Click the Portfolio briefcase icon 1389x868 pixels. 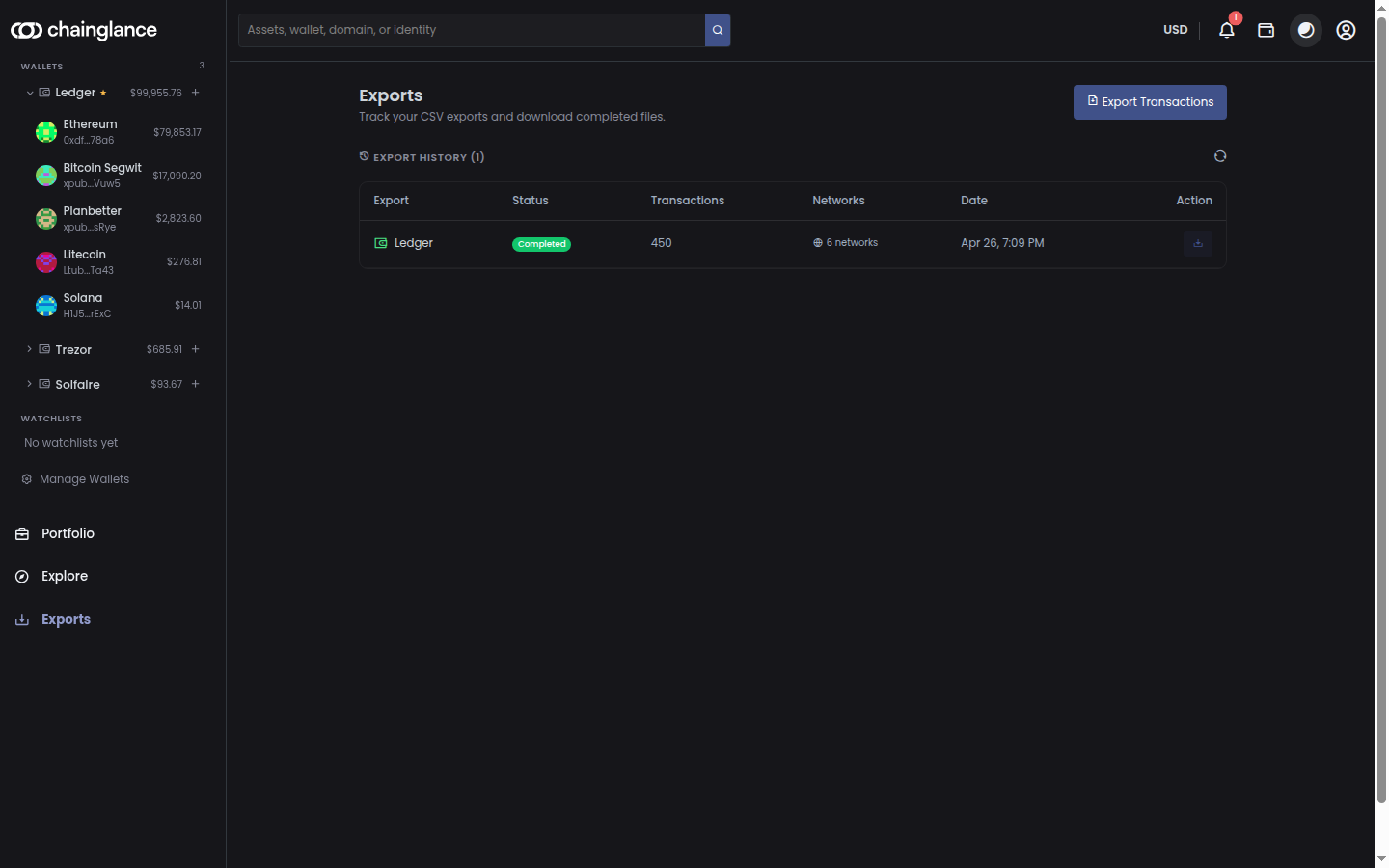pyautogui.click(x=22, y=533)
